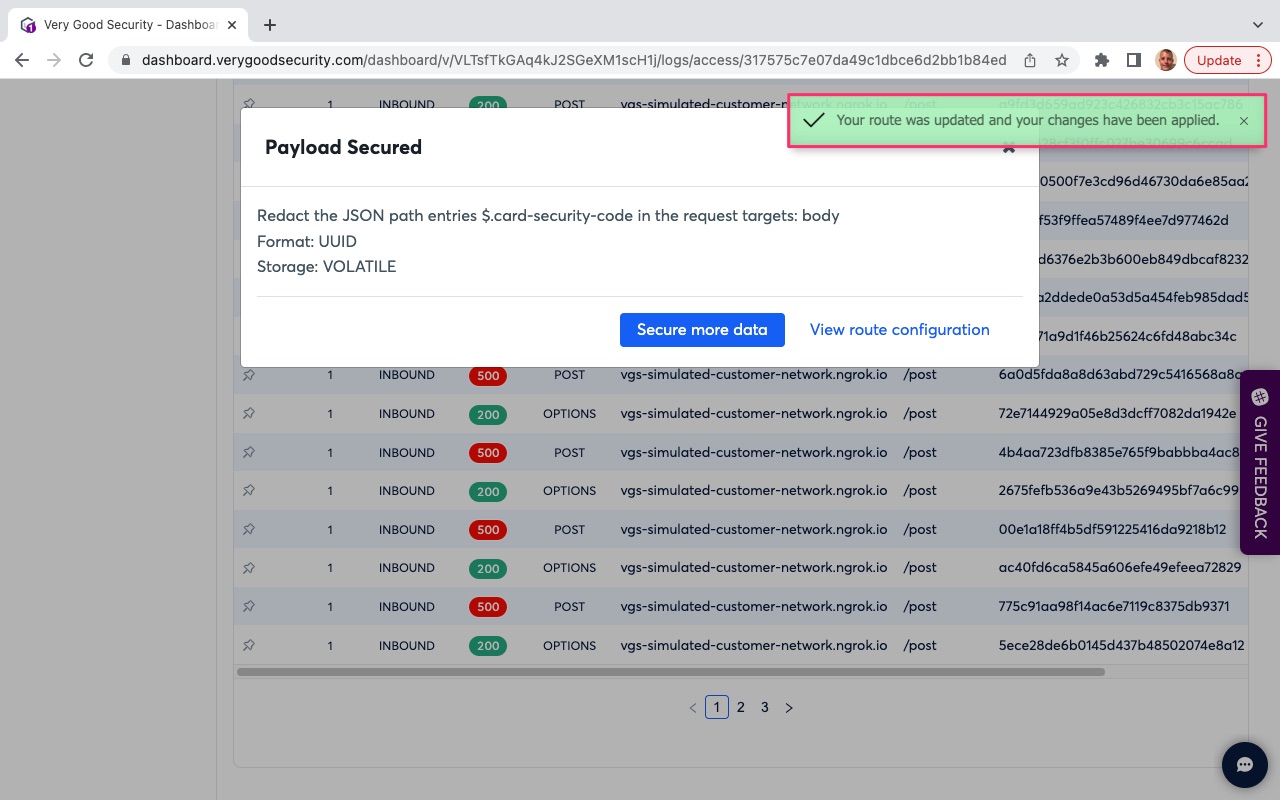Click 200 status badge in ac40fd6c row
This screenshot has width=1280, height=800.
[x=488, y=569]
